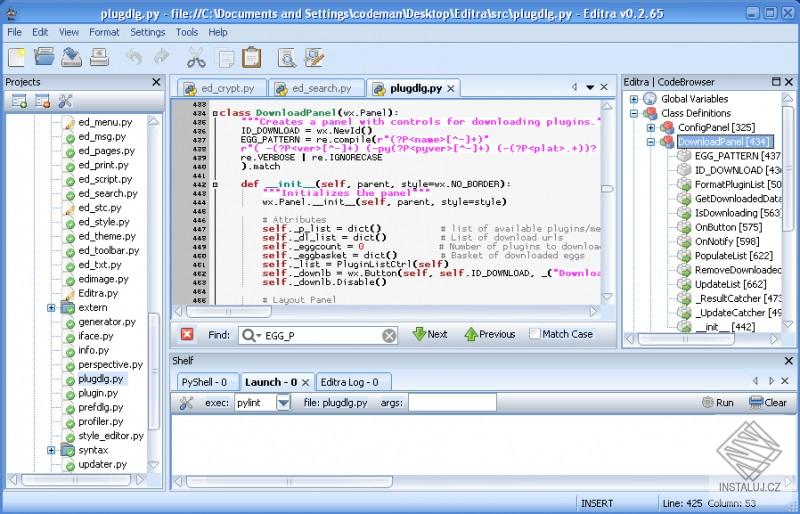Click the Copy toolbar icon
800x514 pixels.
point(226,58)
